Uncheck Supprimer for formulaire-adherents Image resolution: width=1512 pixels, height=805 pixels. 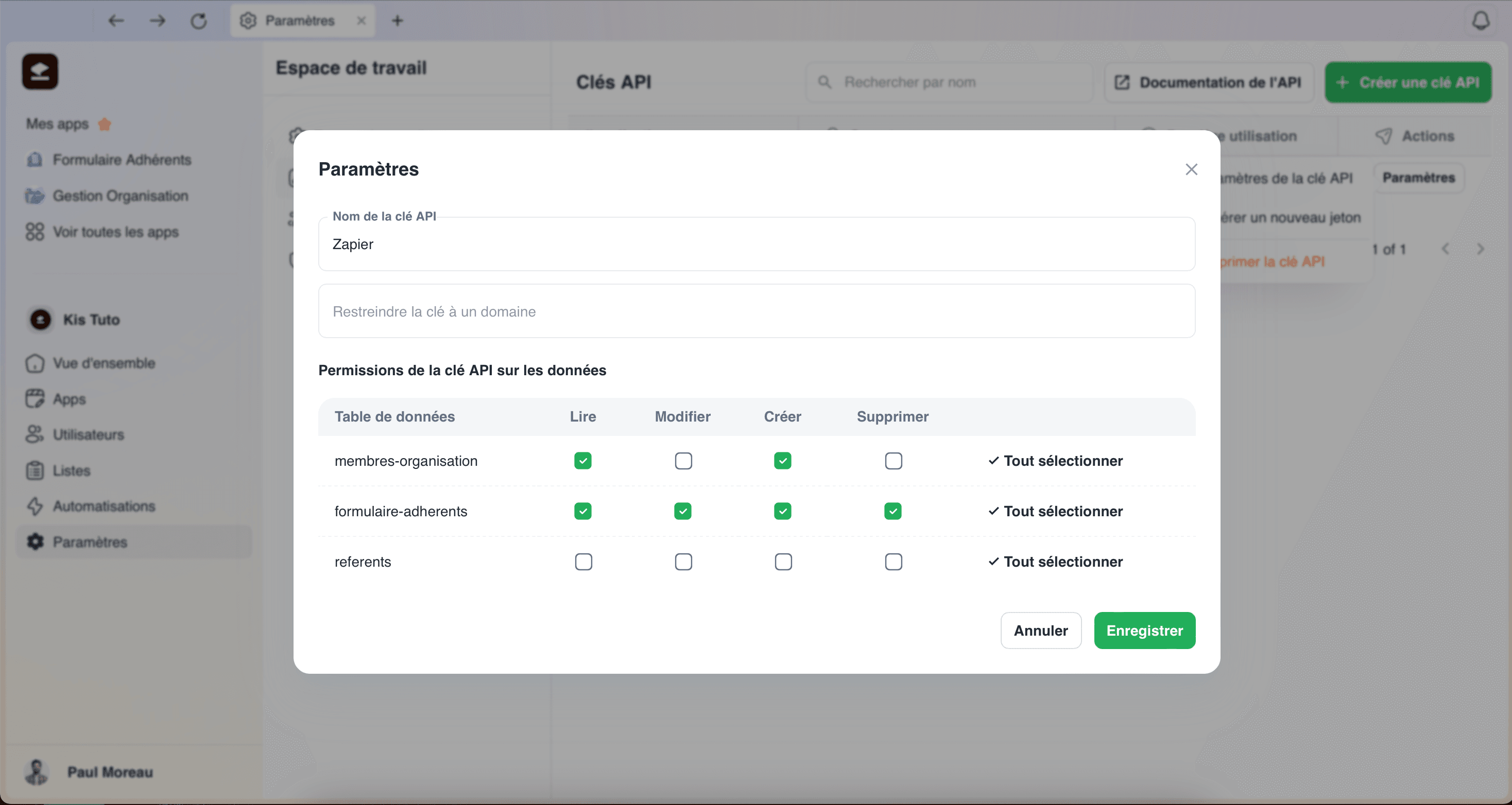click(893, 511)
